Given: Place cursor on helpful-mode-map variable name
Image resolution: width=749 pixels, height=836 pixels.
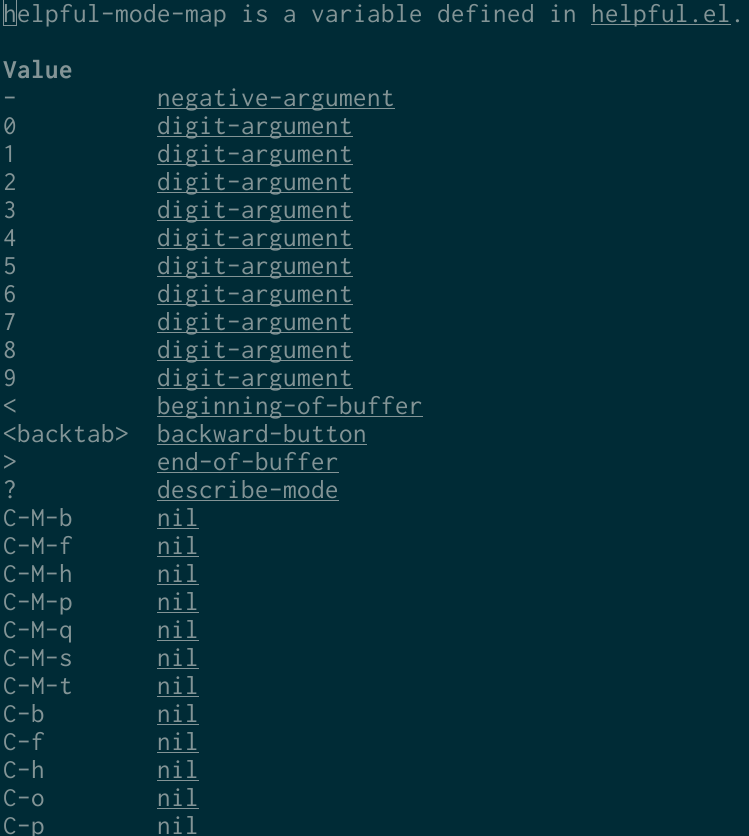Looking at the screenshot, I should pos(115,14).
